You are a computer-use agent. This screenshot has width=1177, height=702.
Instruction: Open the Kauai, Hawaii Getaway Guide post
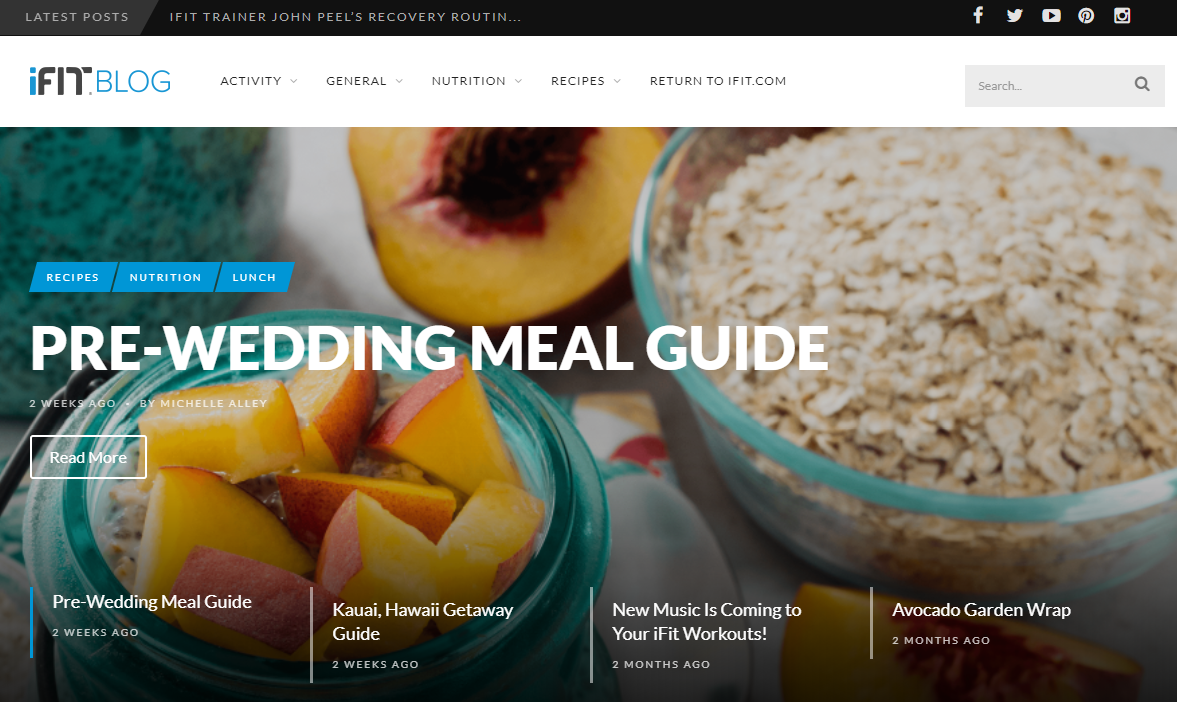click(423, 622)
